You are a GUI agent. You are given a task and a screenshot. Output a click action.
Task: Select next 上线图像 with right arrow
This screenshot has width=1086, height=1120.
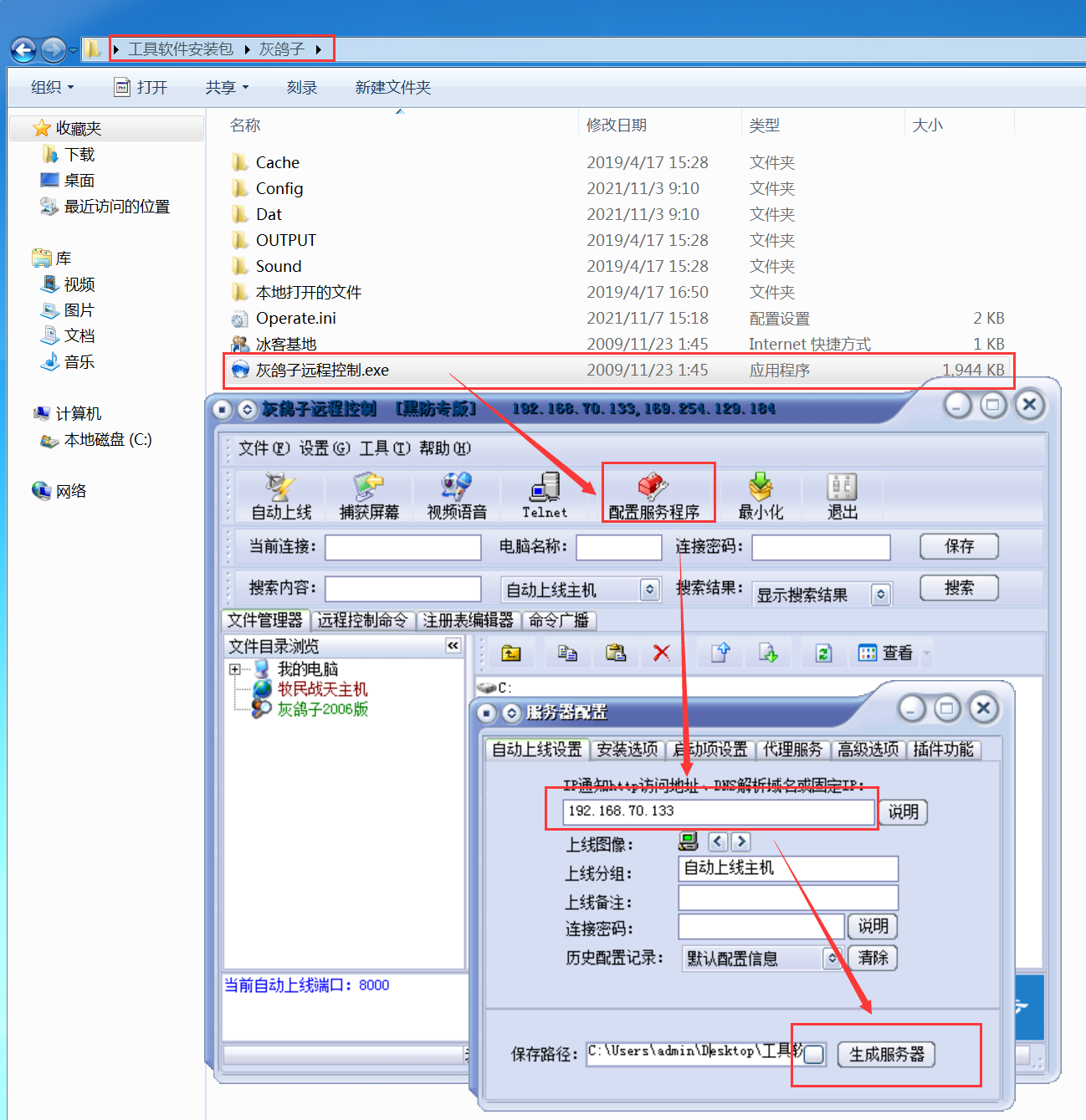[x=740, y=841]
